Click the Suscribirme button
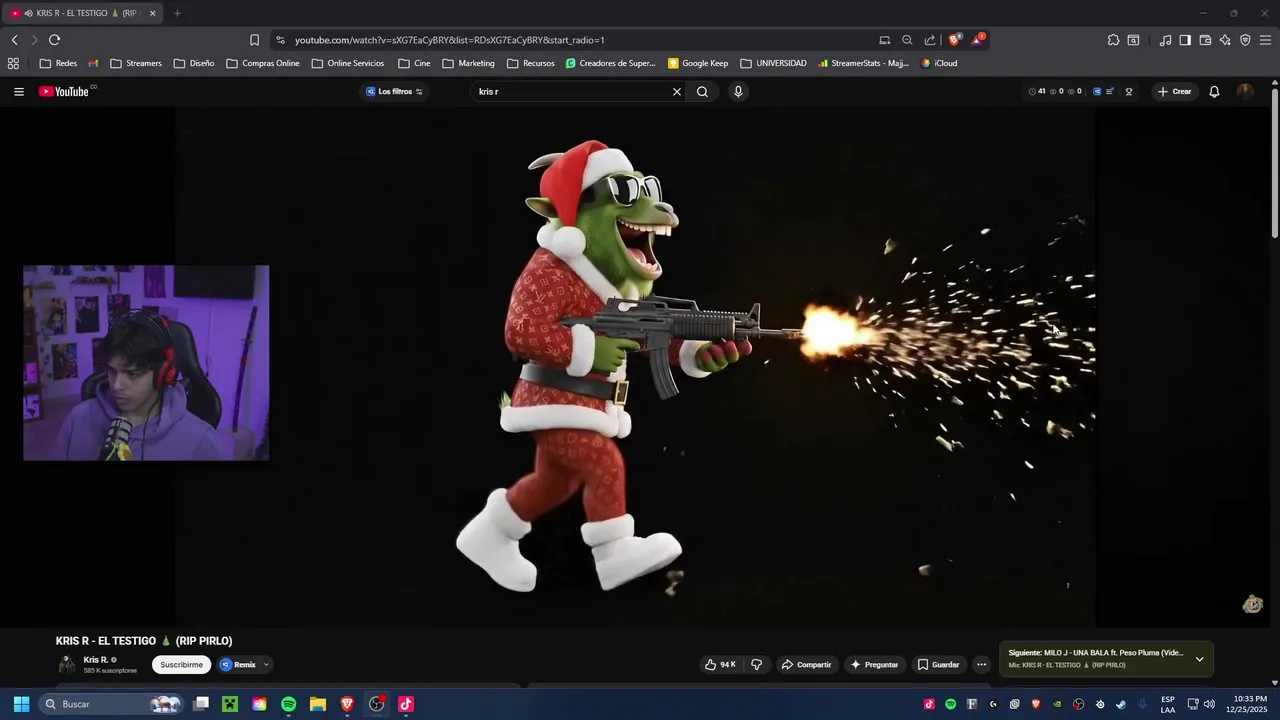This screenshot has height=720, width=1280. (x=181, y=664)
